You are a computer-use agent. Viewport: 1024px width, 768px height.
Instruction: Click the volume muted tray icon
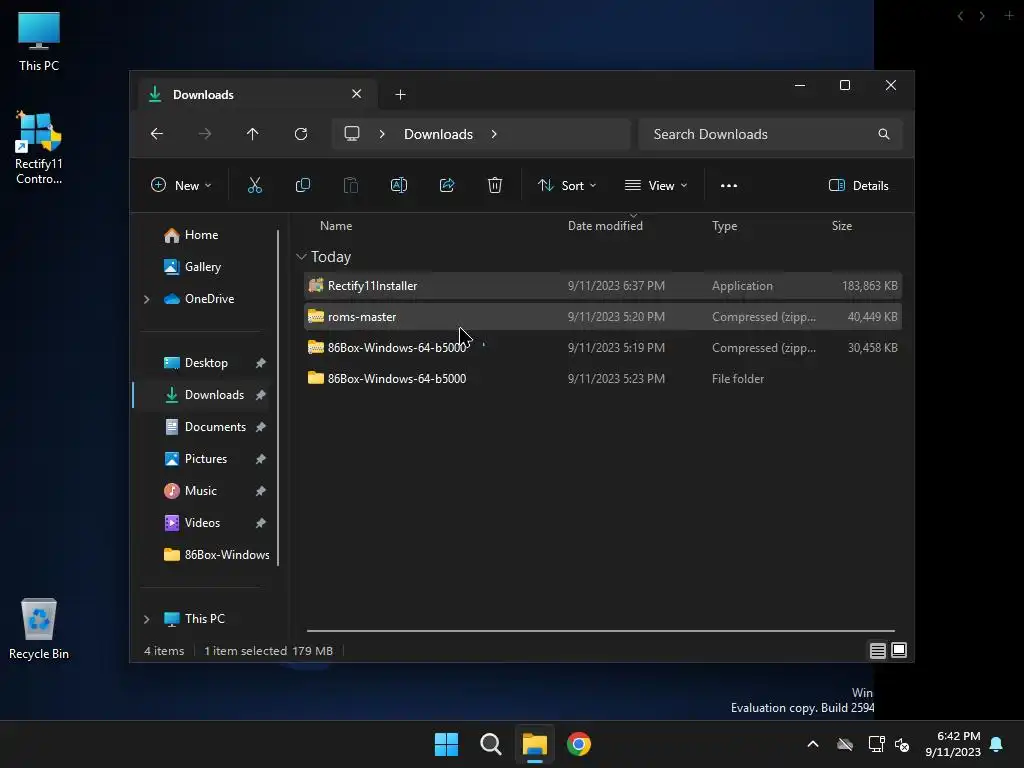click(x=903, y=744)
